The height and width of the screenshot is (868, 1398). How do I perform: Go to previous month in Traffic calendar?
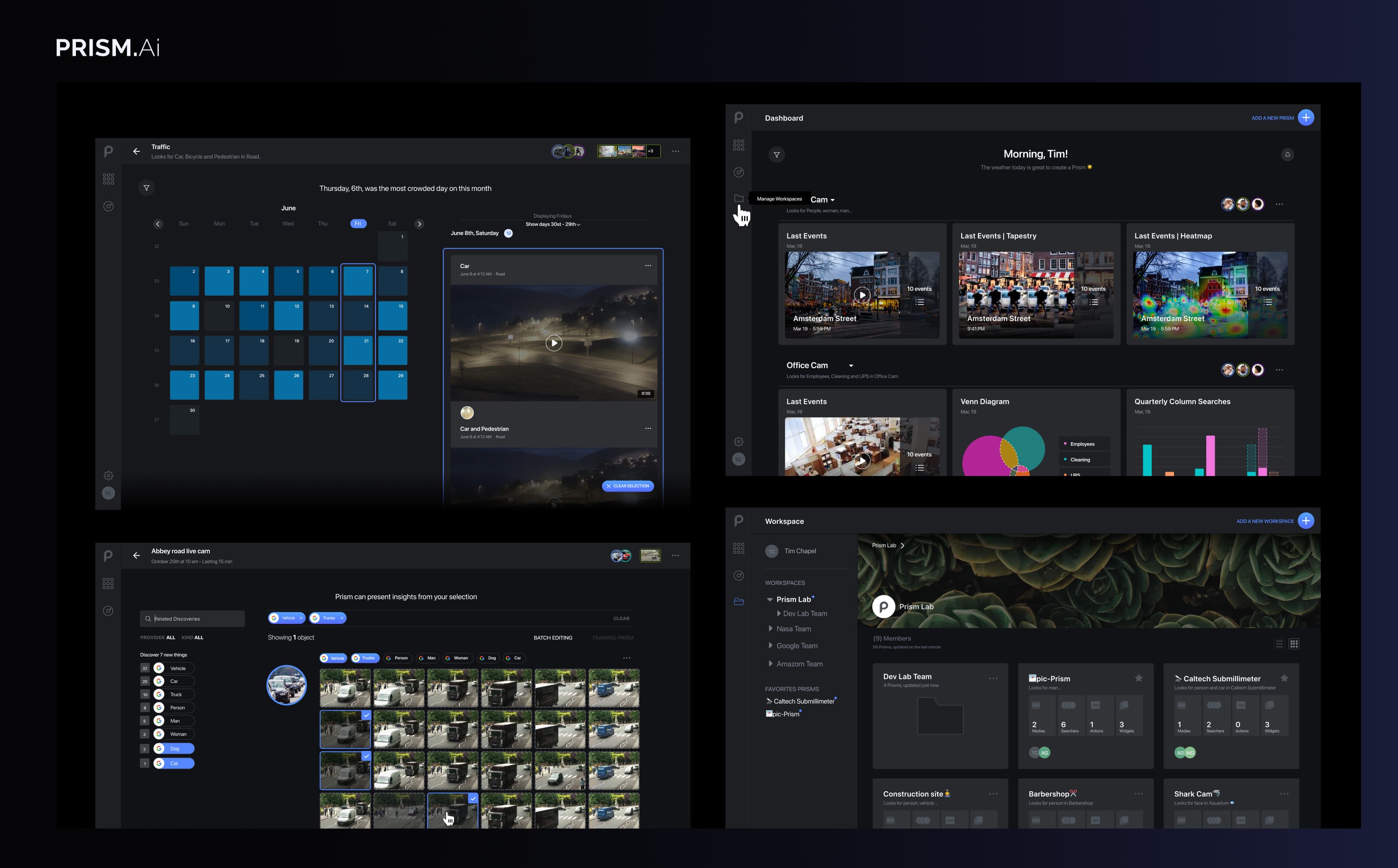158,224
